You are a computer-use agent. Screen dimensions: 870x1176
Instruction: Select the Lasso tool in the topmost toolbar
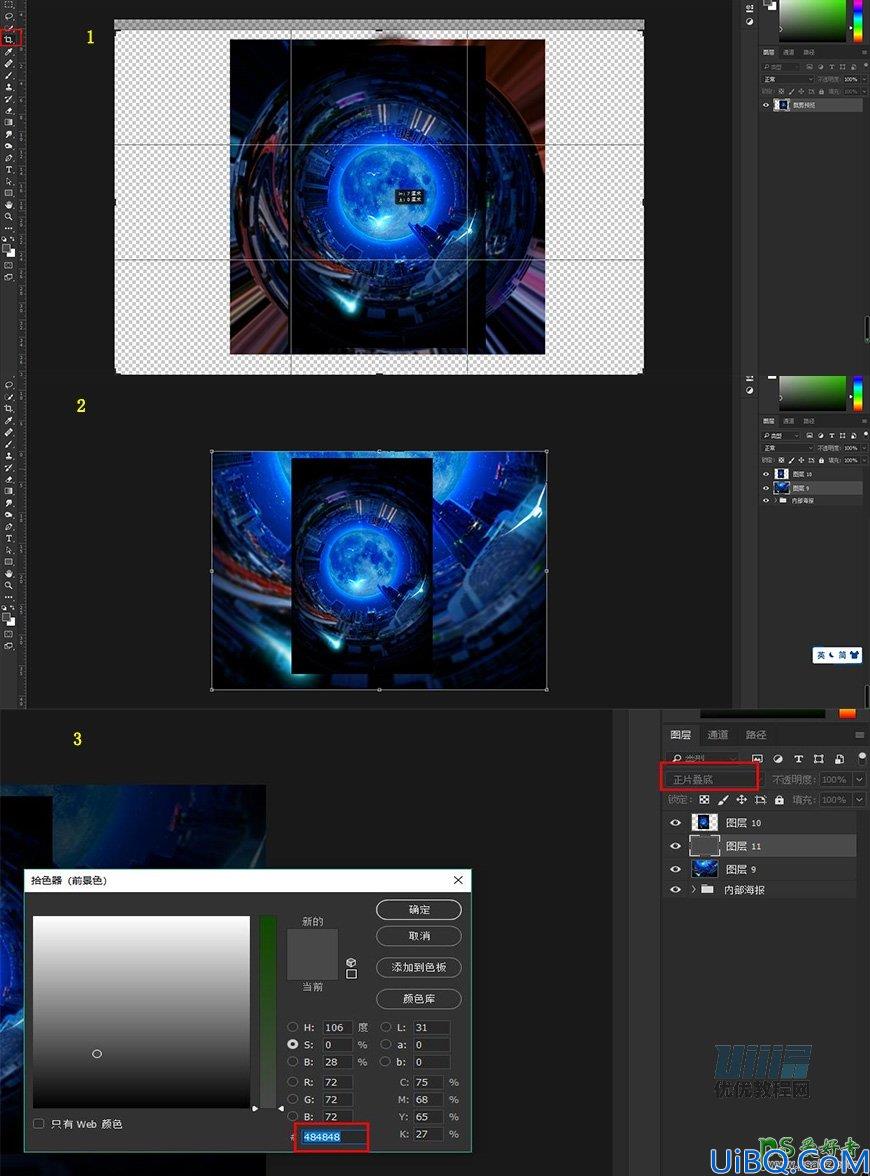9,16
